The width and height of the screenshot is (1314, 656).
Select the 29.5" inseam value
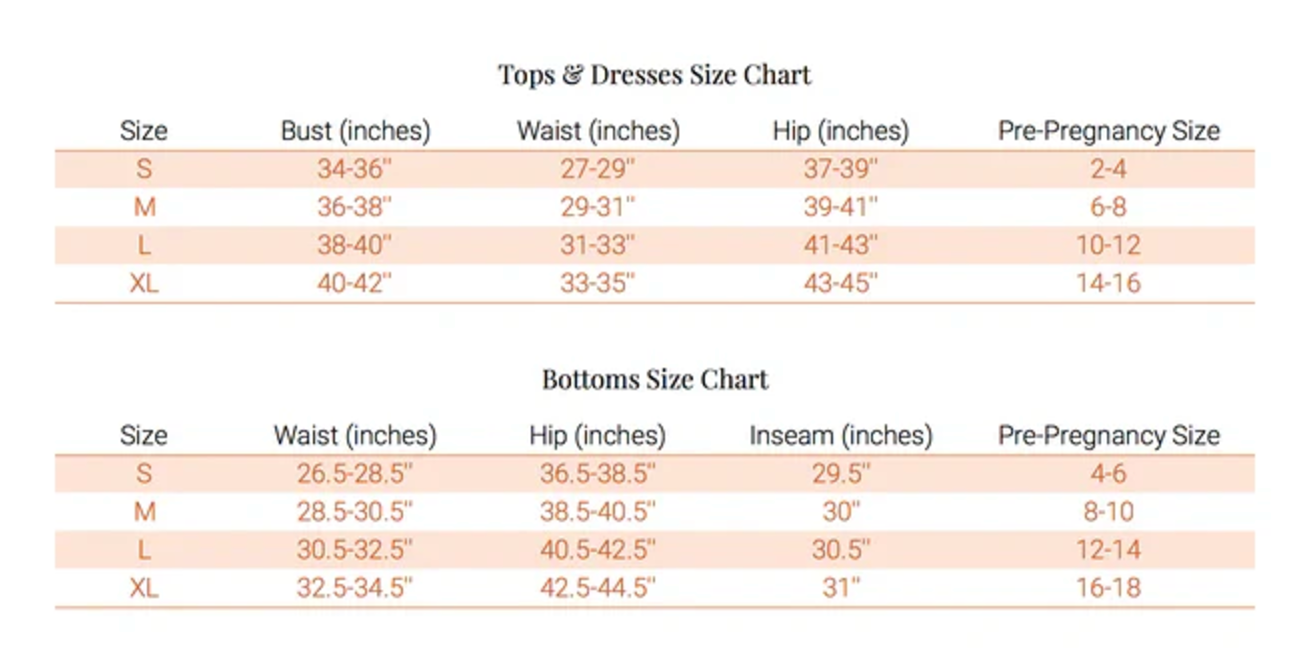(x=841, y=474)
